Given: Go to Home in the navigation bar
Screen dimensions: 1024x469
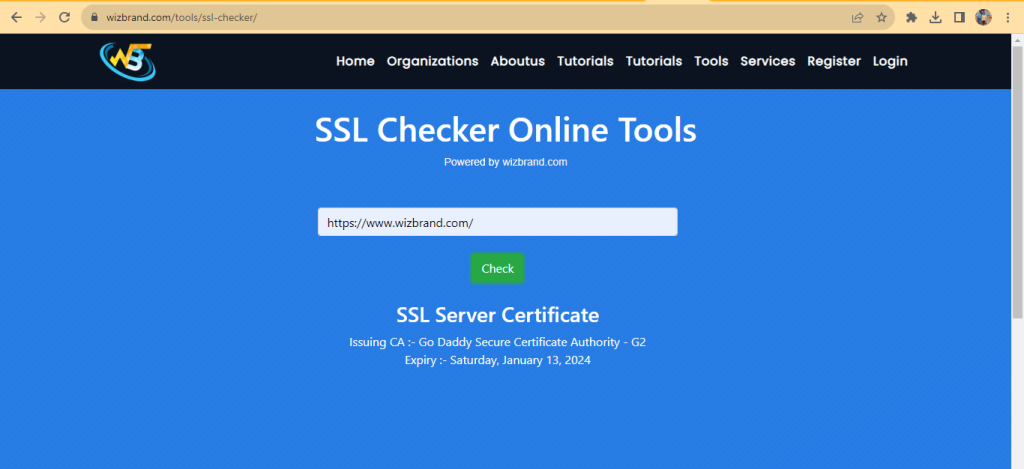Looking at the screenshot, I should [355, 61].
